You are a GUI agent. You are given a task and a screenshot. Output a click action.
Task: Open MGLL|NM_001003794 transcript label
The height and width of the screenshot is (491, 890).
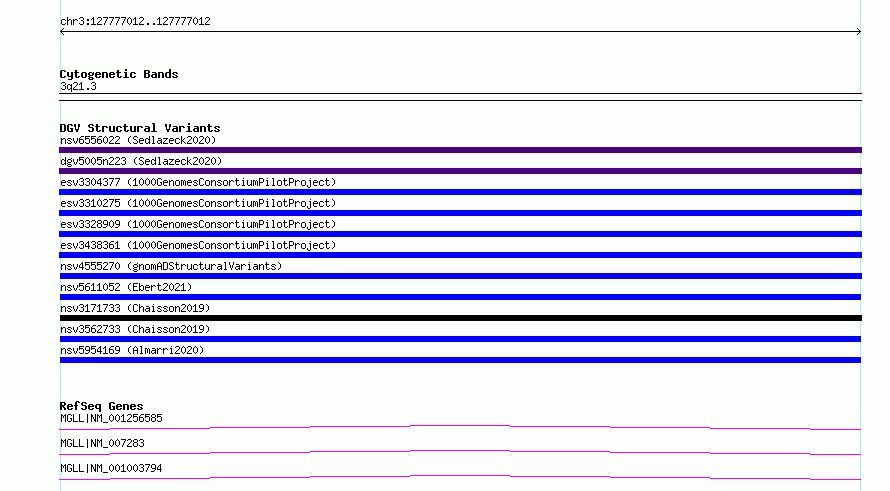coord(111,468)
